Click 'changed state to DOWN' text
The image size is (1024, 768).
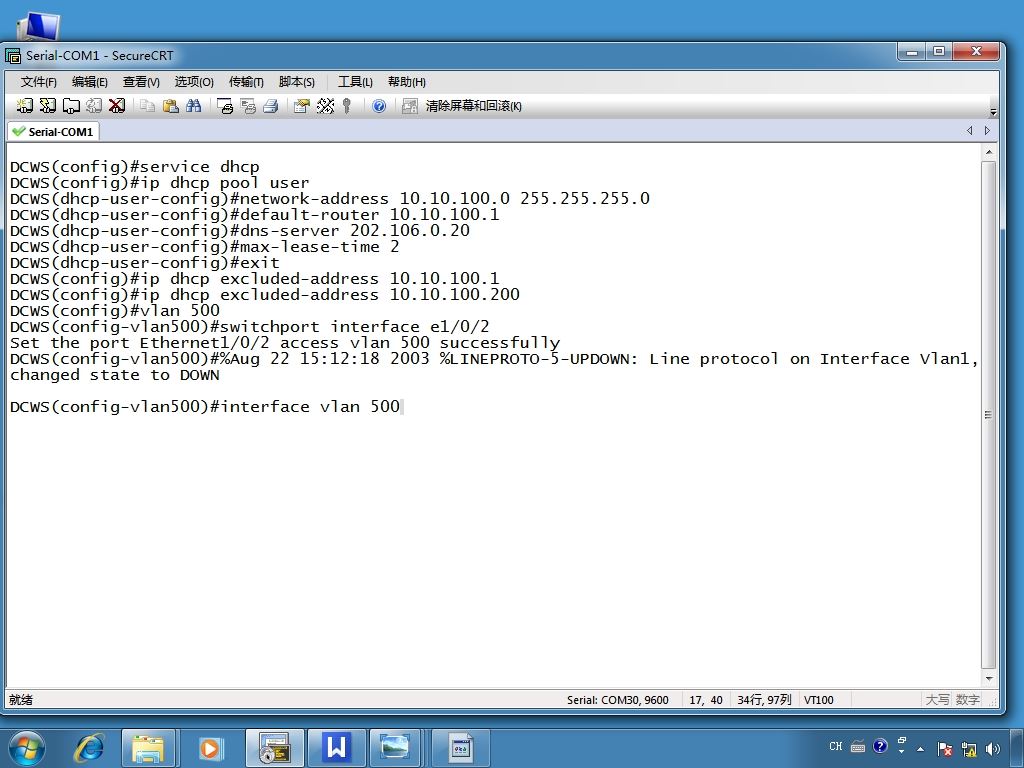coord(115,375)
